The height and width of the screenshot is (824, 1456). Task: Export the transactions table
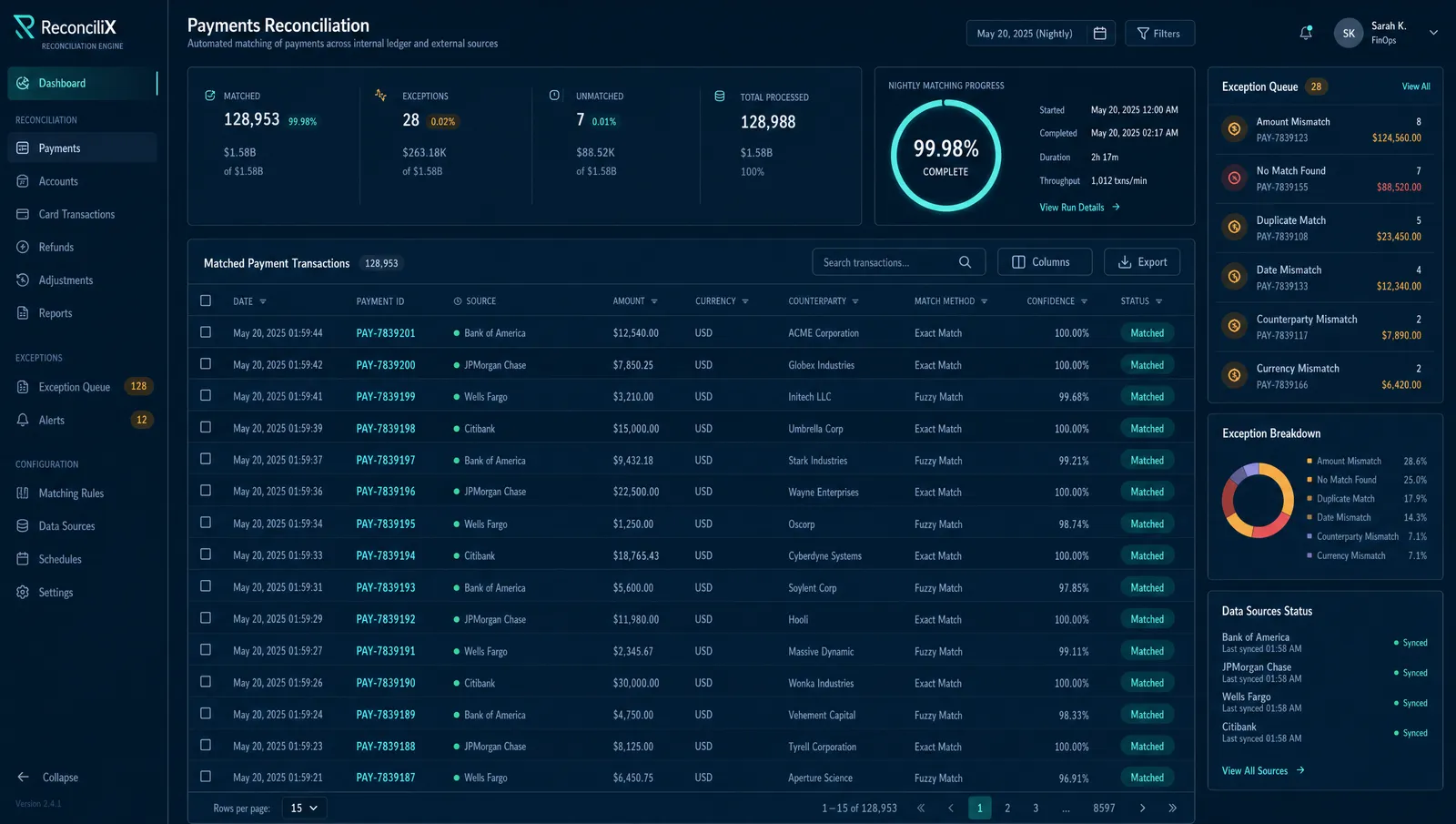click(x=1142, y=261)
